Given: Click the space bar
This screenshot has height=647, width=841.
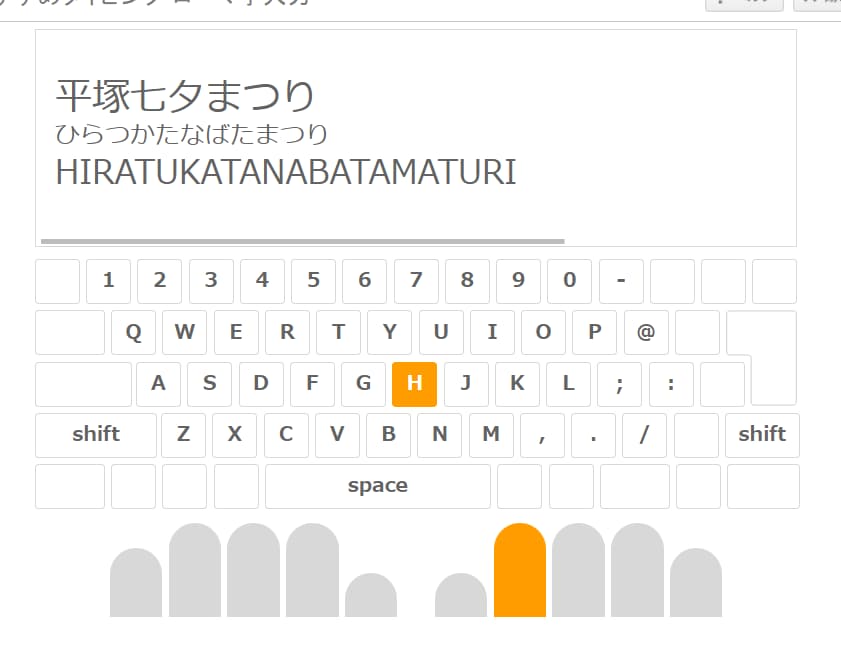Looking at the screenshot, I should click(378, 487).
